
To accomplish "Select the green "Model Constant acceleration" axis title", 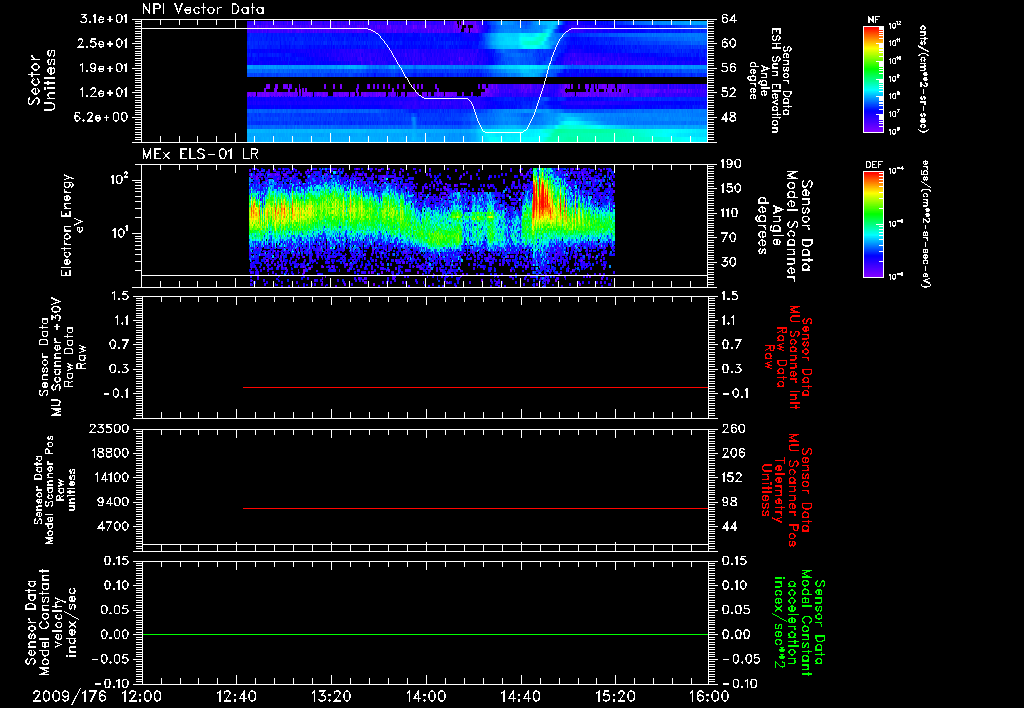I will (x=799, y=622).
